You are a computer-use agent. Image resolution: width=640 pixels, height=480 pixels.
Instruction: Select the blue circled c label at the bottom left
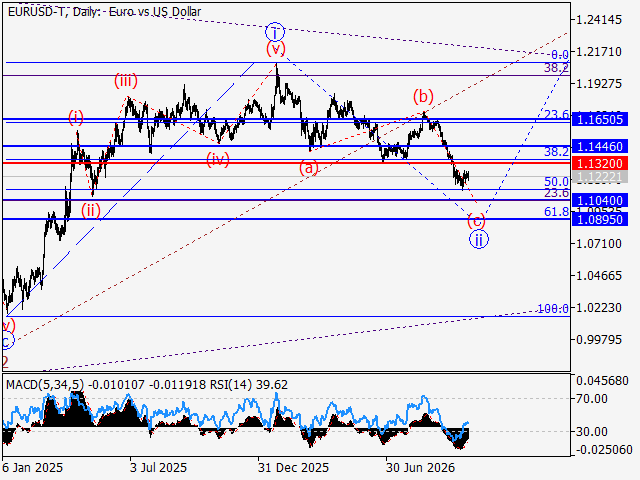(6, 341)
